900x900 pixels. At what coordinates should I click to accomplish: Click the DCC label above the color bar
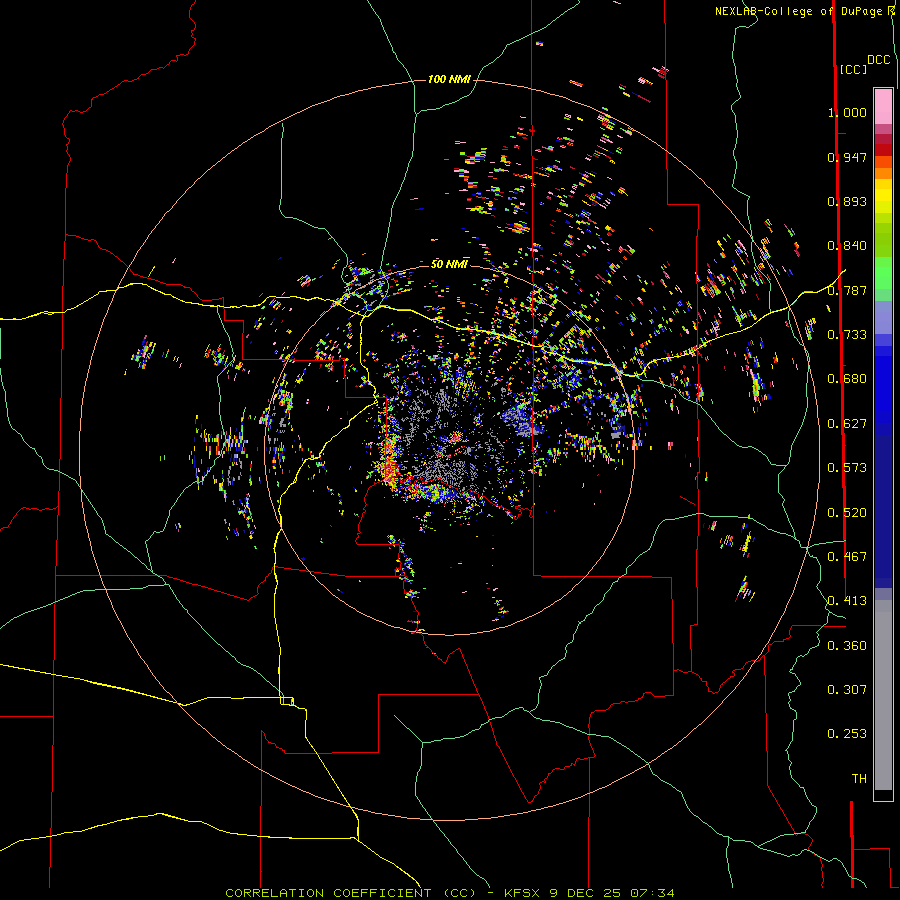[x=879, y=60]
